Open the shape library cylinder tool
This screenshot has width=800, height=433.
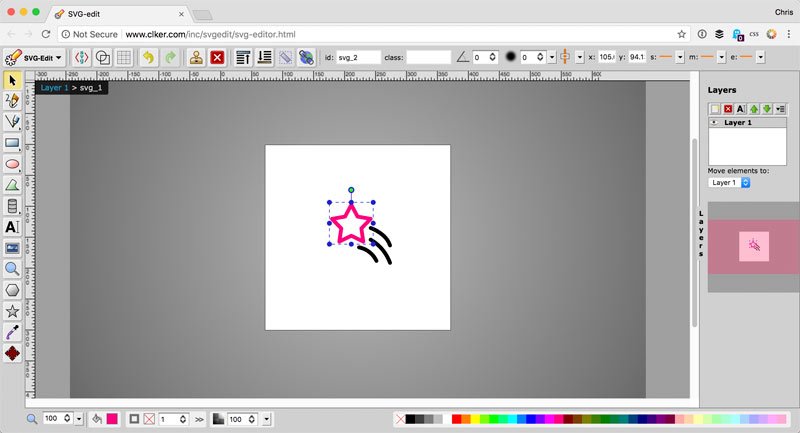coord(12,206)
